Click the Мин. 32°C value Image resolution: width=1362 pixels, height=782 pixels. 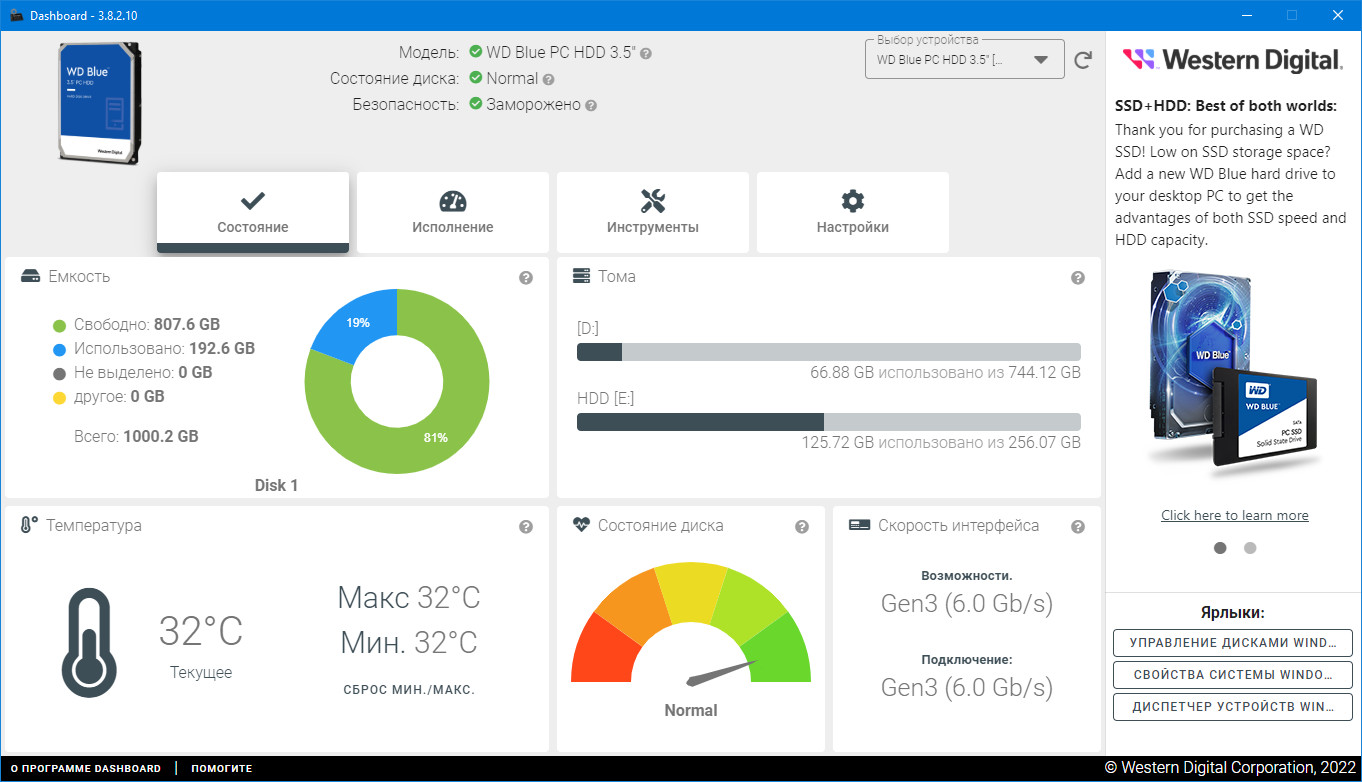[409, 641]
